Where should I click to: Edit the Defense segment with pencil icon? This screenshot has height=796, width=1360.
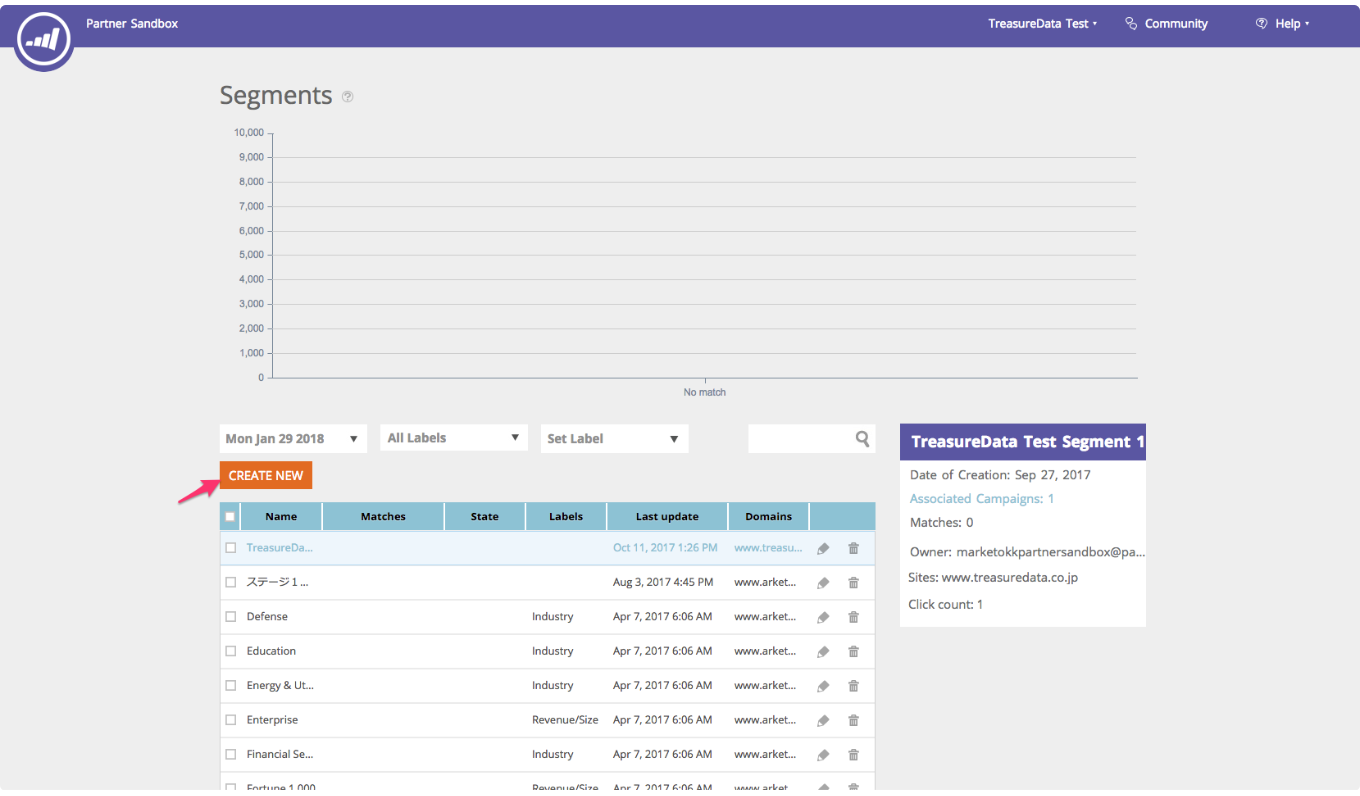click(823, 617)
